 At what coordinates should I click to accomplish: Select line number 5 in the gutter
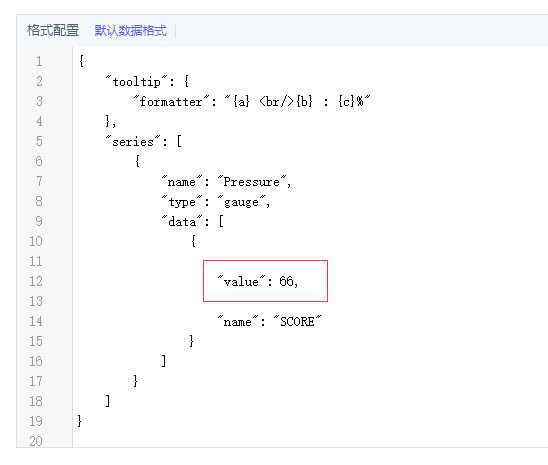[39, 141]
